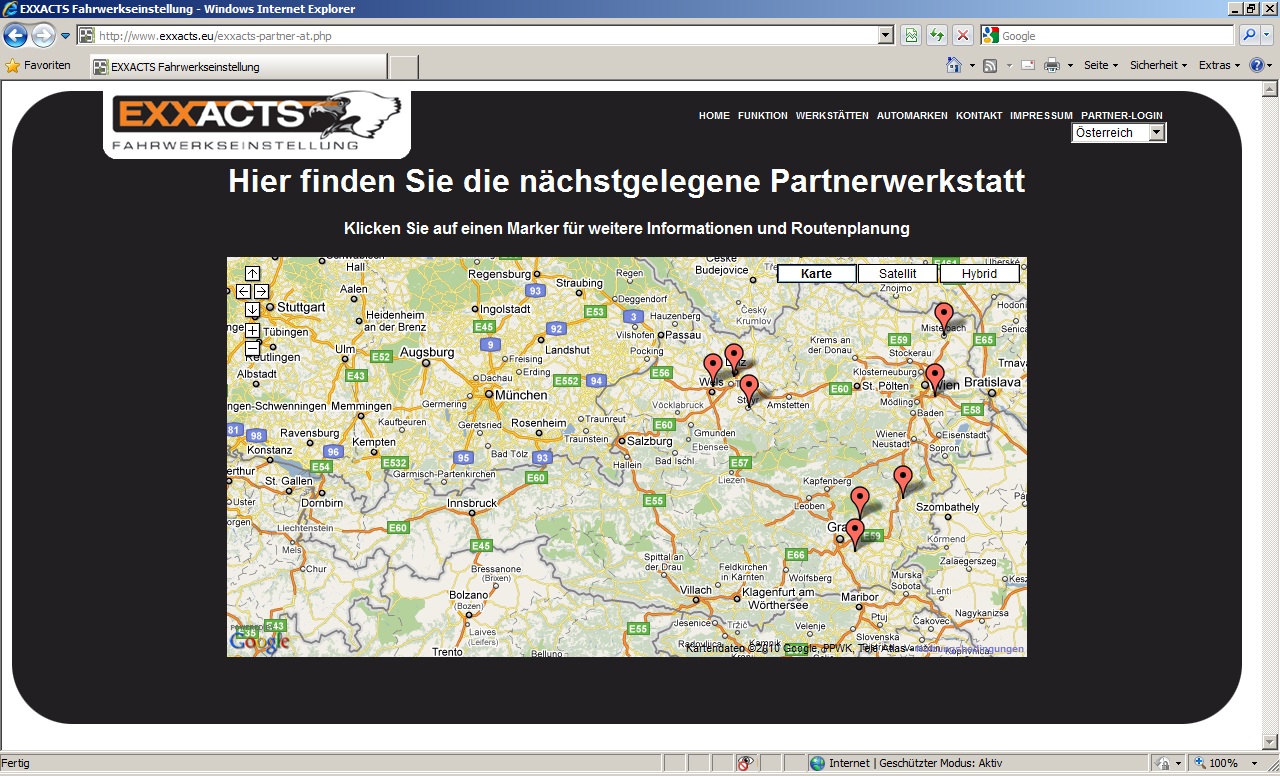
Task: Expand the zoom level dropdown arrow
Action: pyautogui.click(x=1255, y=763)
